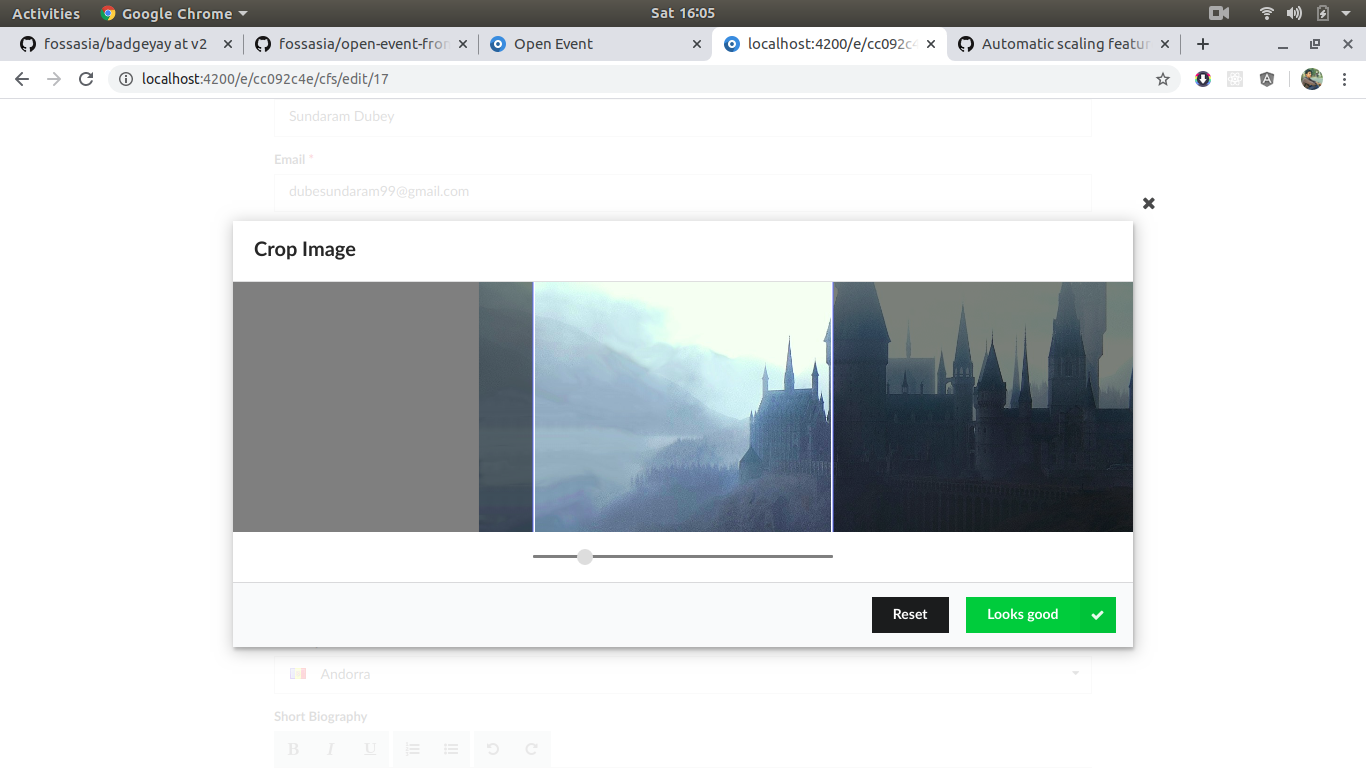Click the zoom slider handle

[x=585, y=556]
